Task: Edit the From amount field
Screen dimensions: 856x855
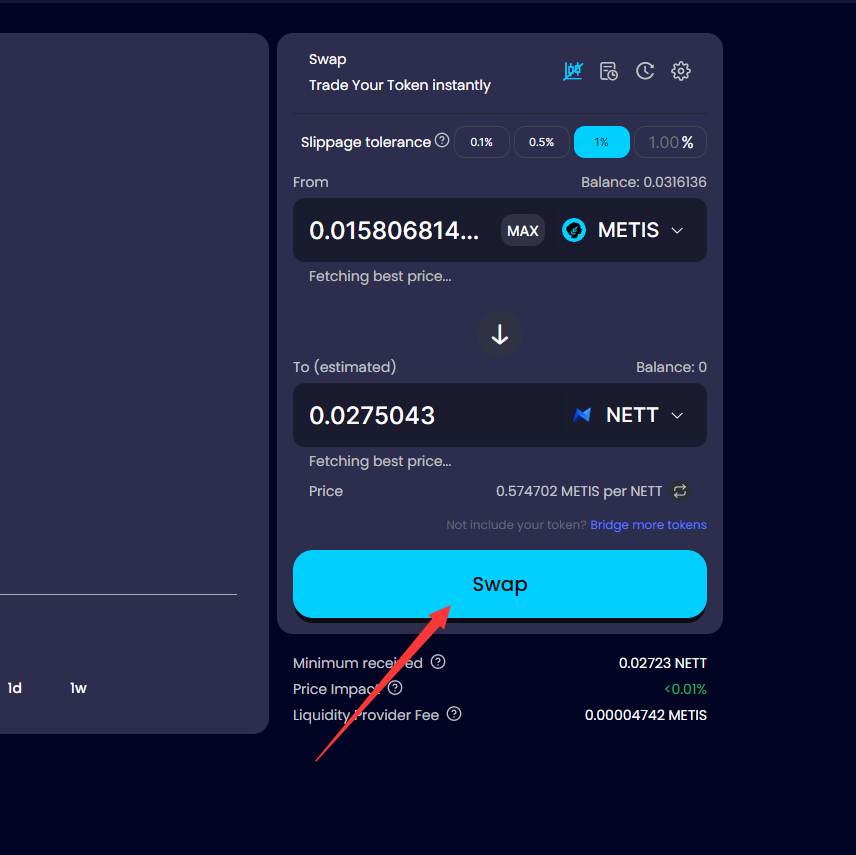Action: pos(396,230)
